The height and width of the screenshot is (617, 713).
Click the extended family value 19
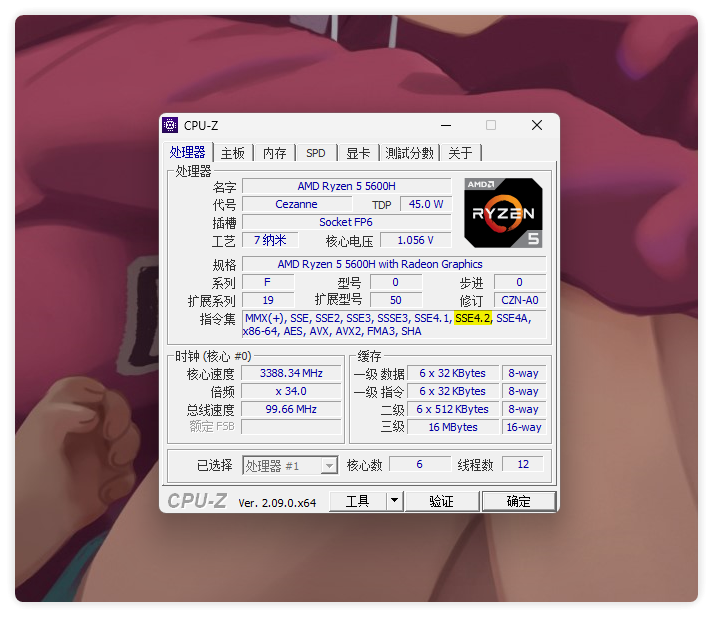[268, 300]
